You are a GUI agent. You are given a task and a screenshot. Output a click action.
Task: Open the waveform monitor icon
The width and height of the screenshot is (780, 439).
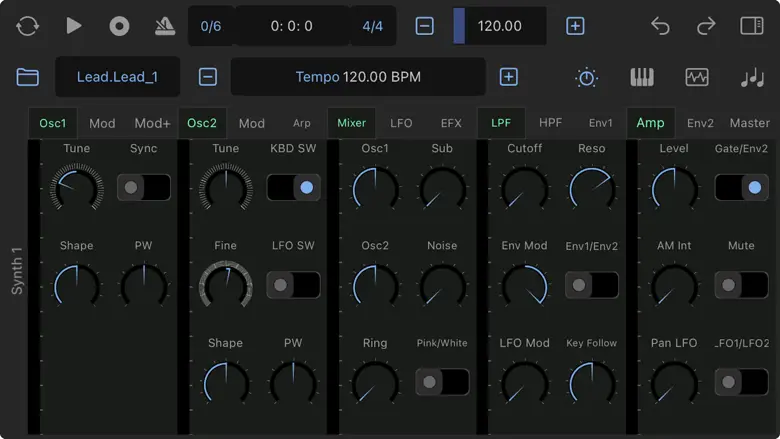(697, 77)
